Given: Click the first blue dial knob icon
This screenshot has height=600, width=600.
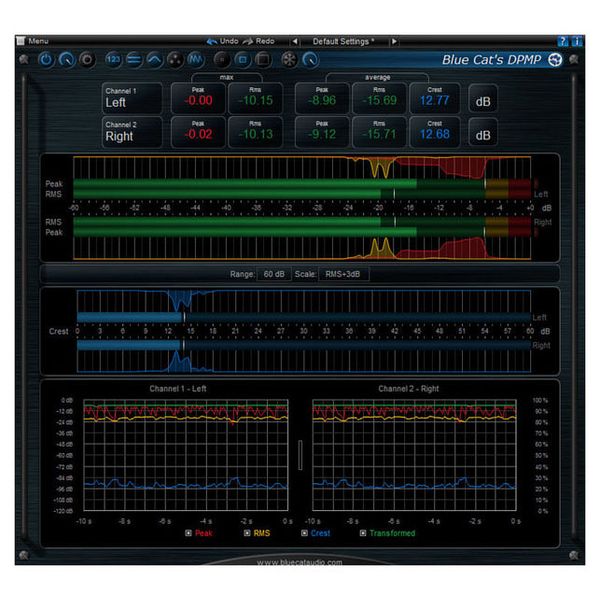Looking at the screenshot, I should tap(67, 60).
